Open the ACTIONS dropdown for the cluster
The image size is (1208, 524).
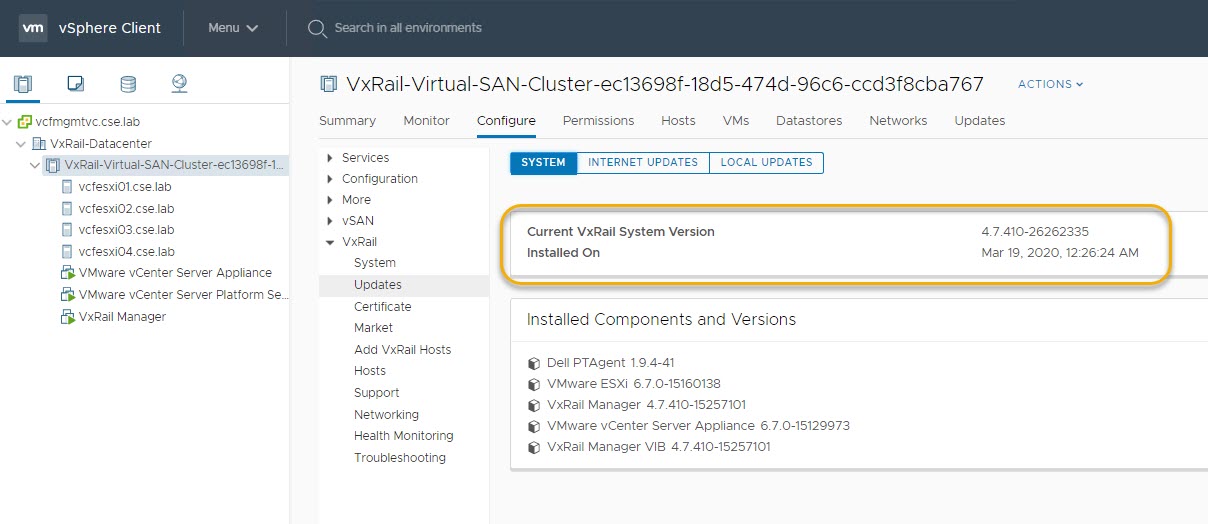pos(1050,85)
